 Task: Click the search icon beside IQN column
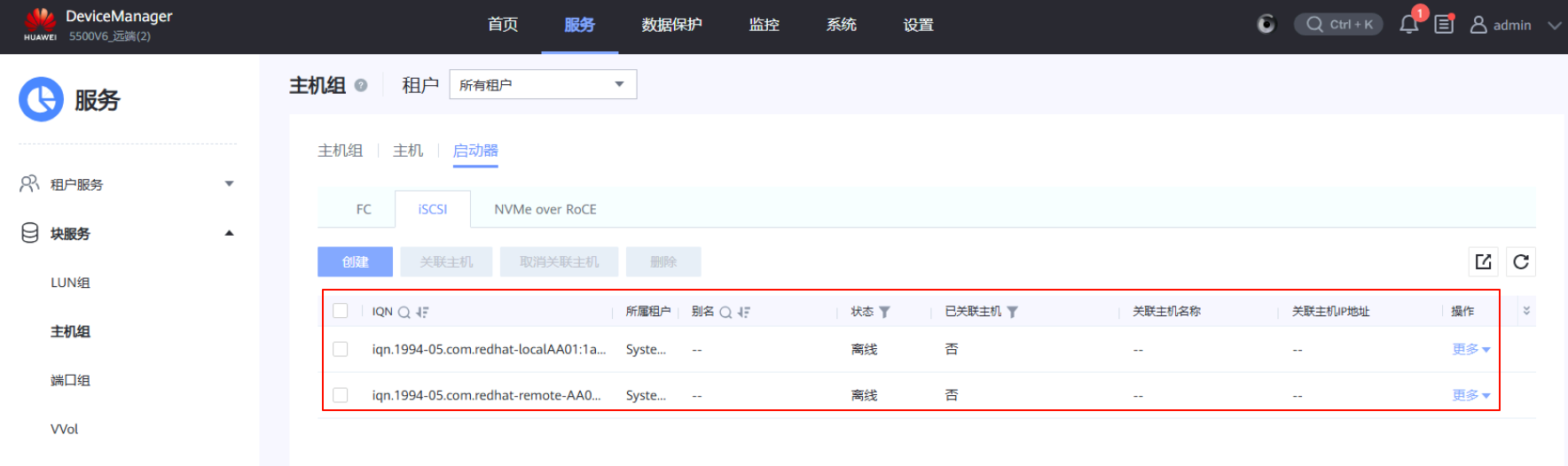click(404, 312)
